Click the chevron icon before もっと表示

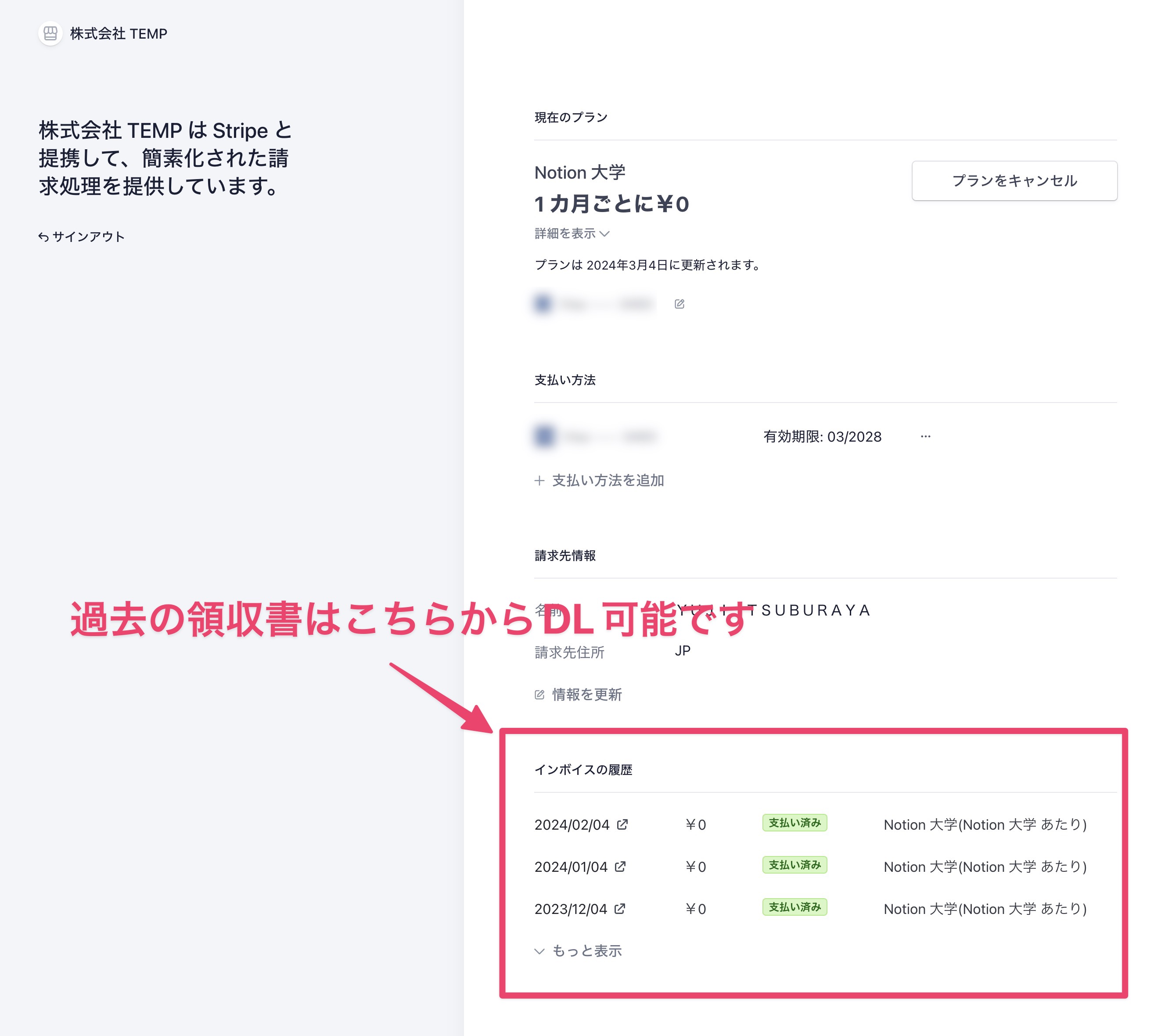pos(539,951)
